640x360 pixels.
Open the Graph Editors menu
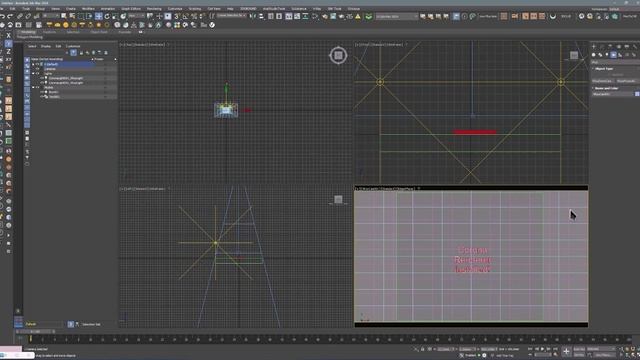(131, 9)
